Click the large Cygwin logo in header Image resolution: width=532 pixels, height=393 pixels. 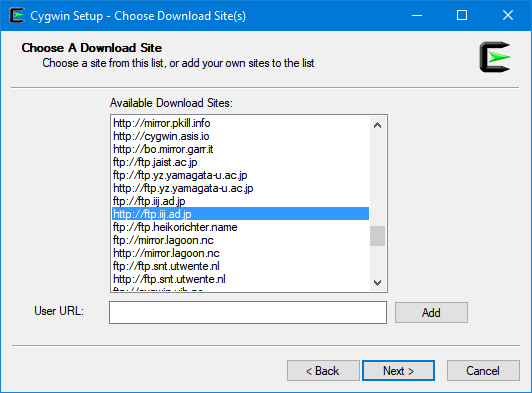click(495, 57)
